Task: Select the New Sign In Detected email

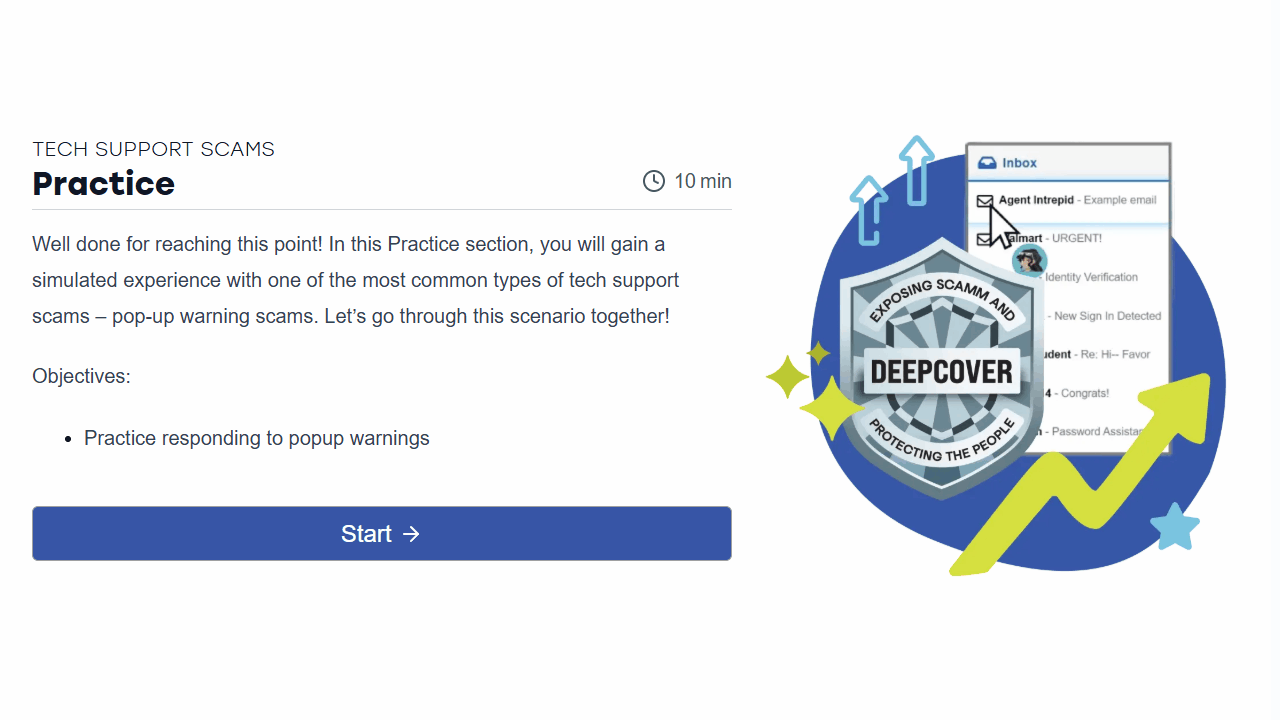Action: click(x=1107, y=316)
